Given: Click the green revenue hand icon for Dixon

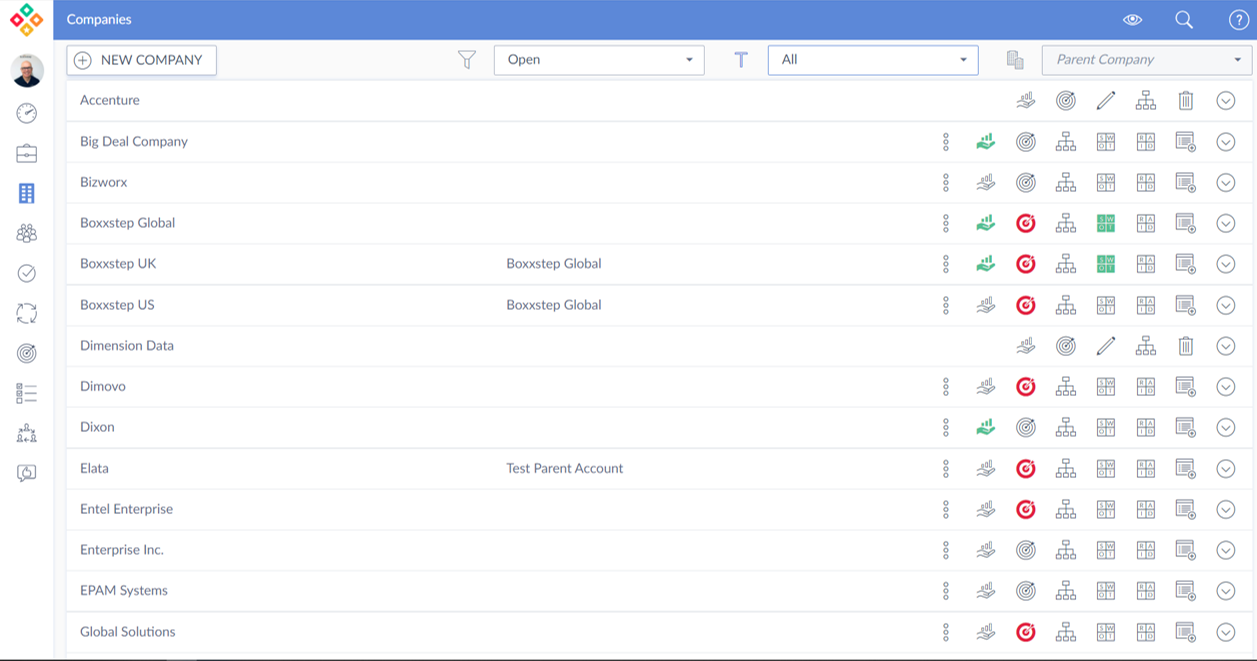Looking at the screenshot, I should (x=986, y=428).
